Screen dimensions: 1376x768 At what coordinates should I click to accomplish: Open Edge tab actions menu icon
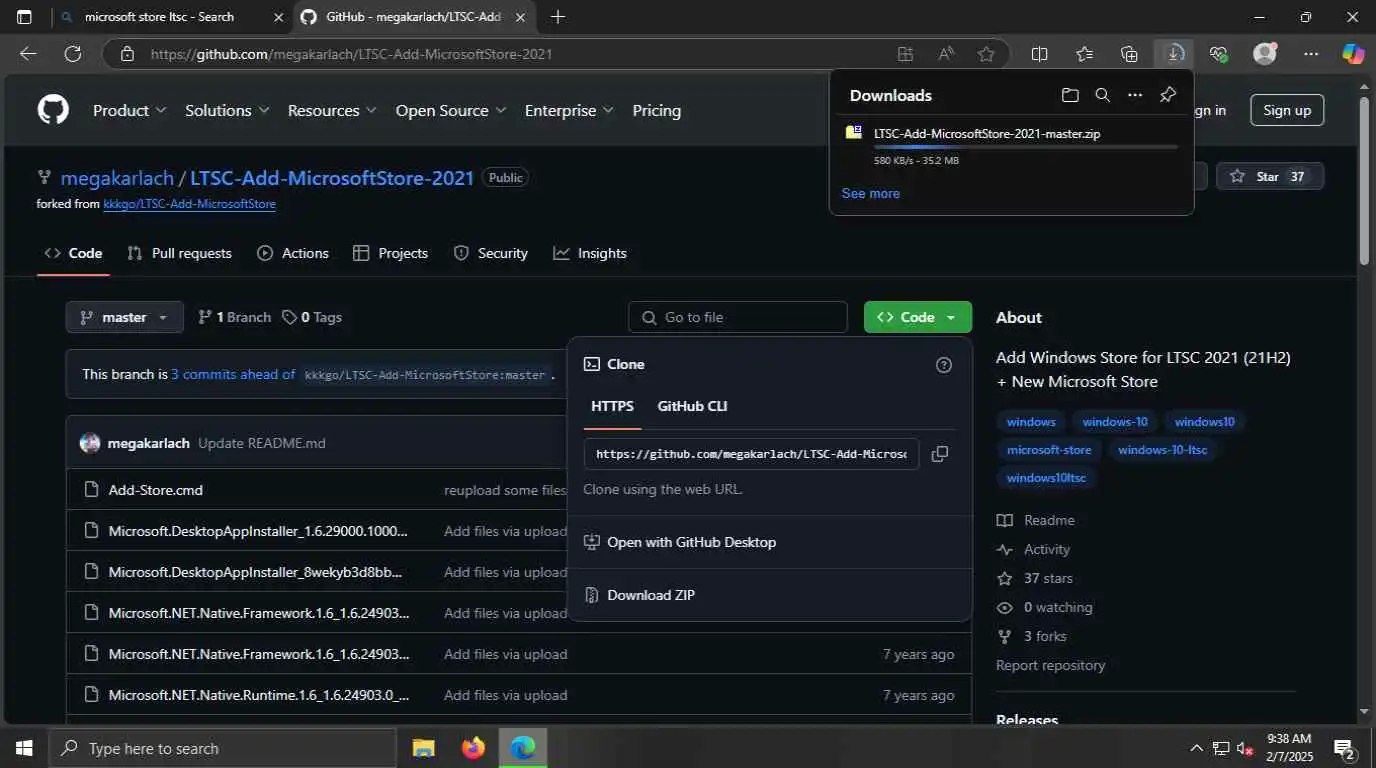pos(24,17)
